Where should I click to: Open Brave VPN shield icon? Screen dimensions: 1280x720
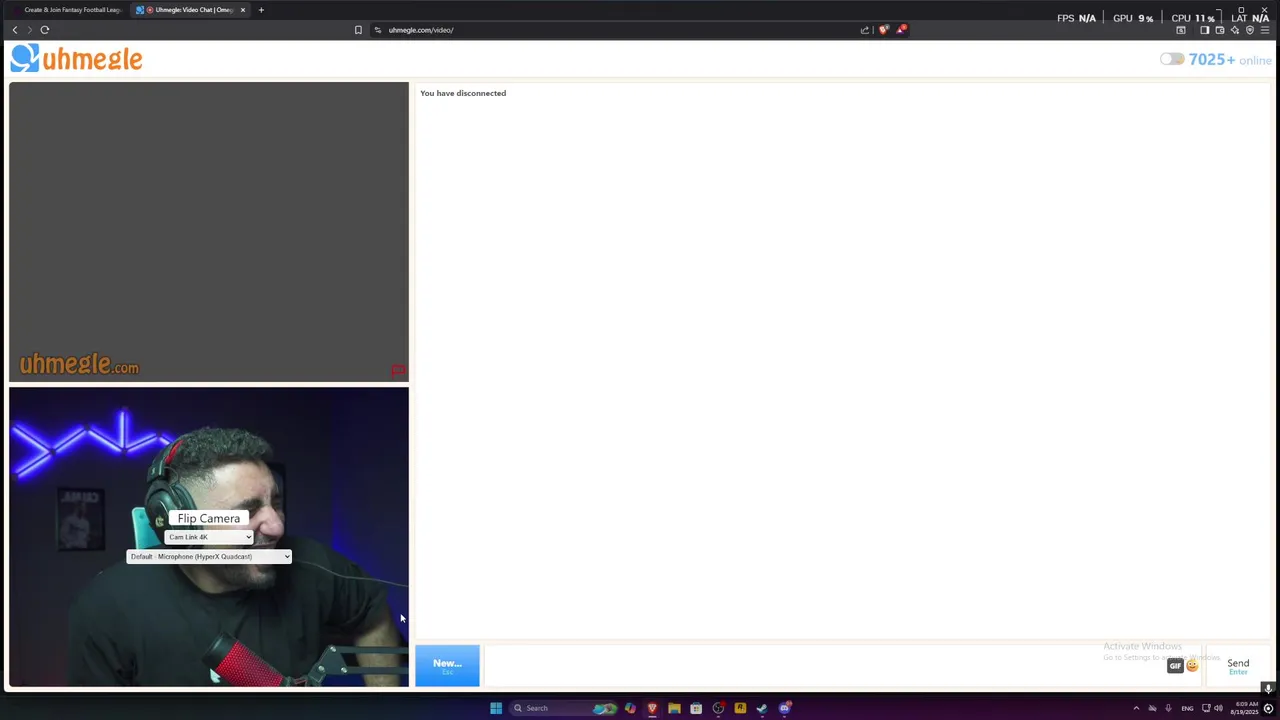click(x=1249, y=30)
